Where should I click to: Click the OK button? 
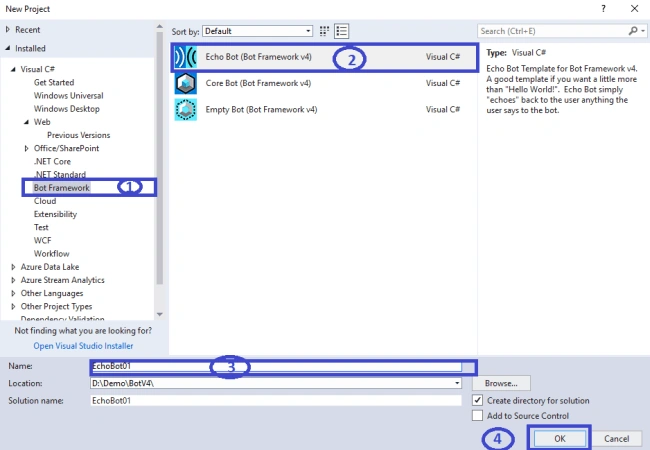[x=560, y=439]
